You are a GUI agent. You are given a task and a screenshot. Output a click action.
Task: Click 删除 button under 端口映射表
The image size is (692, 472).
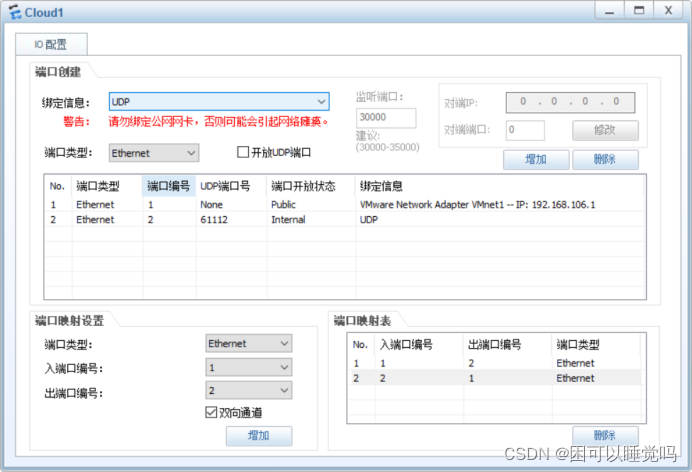tap(605, 436)
